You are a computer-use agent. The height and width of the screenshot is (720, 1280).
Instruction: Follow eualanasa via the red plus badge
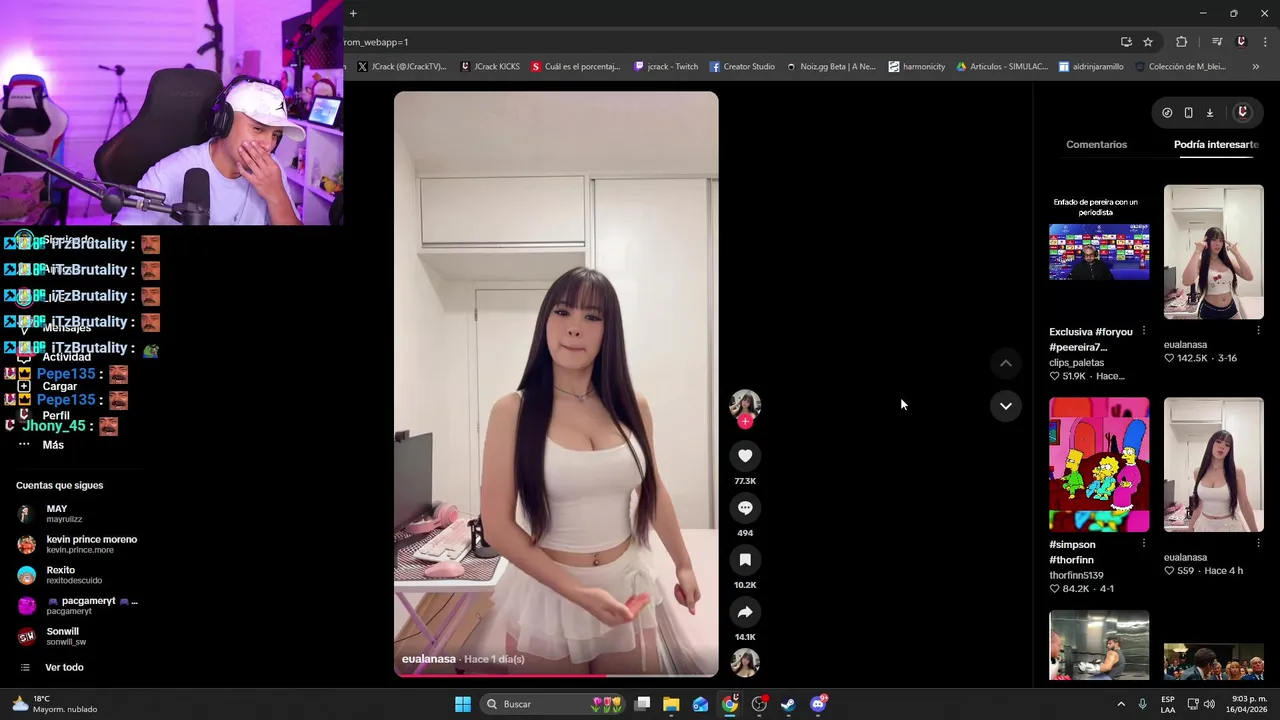click(x=745, y=422)
